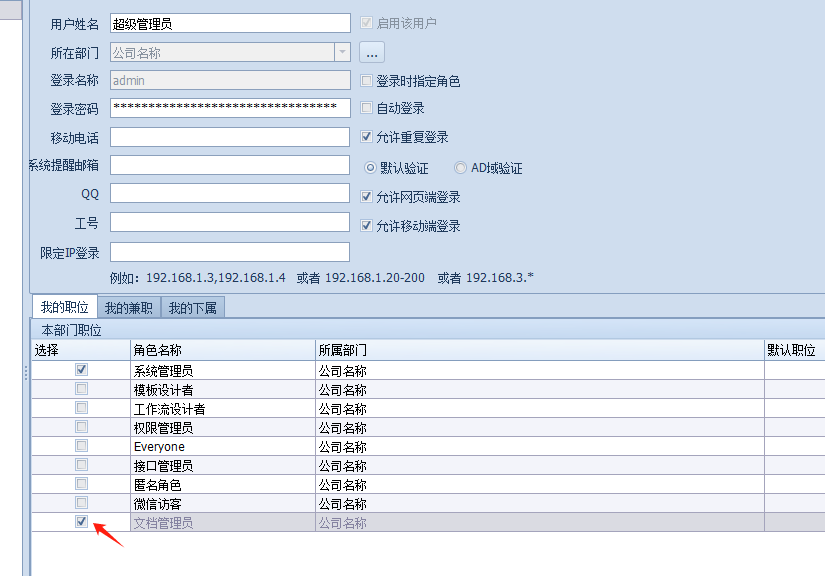This screenshot has height=576, width=825.
Task: Uncheck the 系统管理员 role checkbox
Action: pos(82,370)
